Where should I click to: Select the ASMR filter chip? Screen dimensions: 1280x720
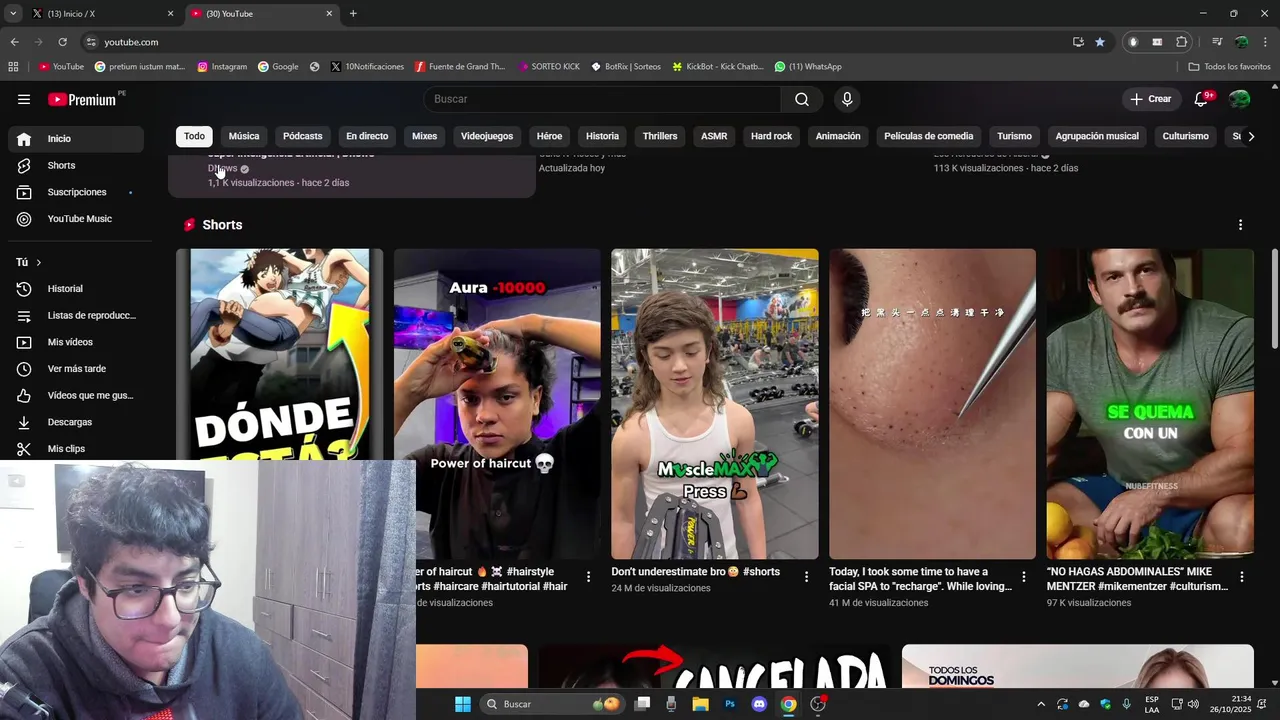[x=714, y=137]
